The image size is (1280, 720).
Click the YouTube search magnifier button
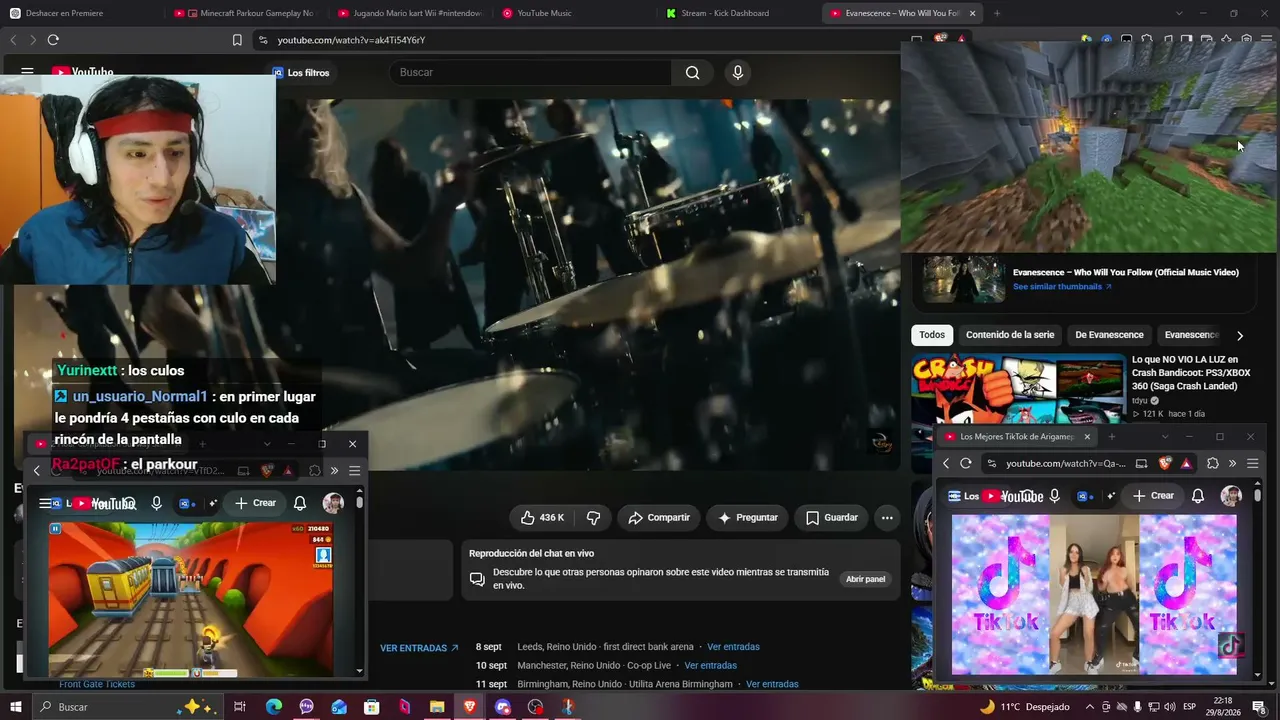(x=692, y=72)
